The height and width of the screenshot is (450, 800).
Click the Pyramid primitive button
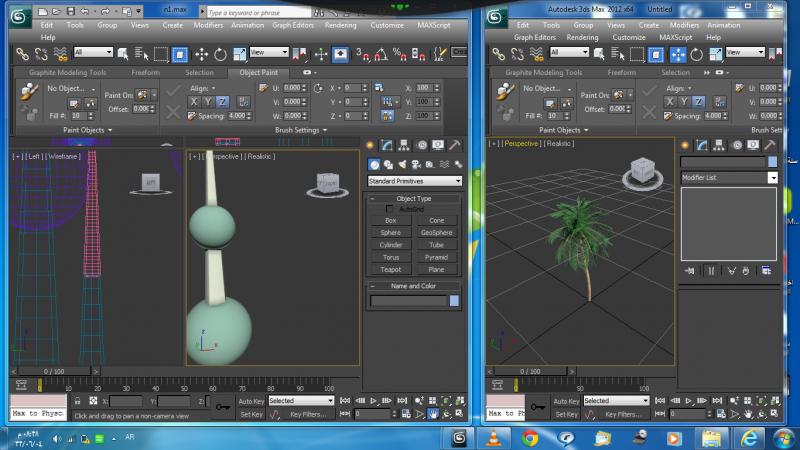[x=436, y=257]
